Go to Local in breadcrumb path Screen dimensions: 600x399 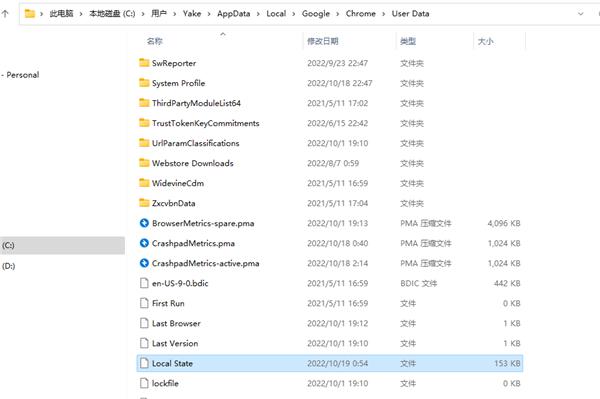[276, 14]
